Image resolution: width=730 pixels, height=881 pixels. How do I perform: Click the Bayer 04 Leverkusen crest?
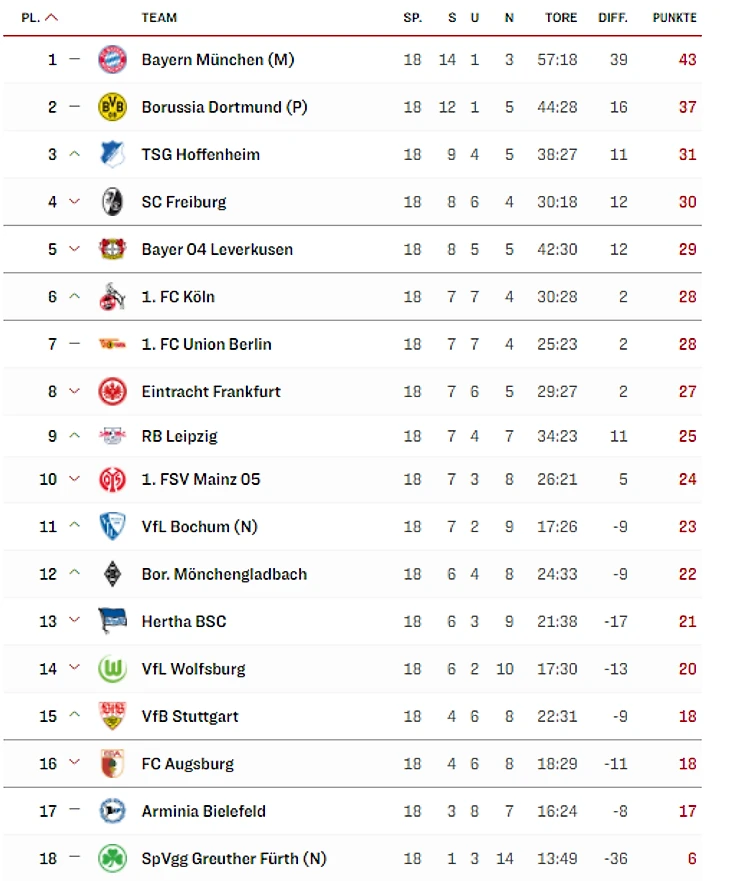(112, 249)
